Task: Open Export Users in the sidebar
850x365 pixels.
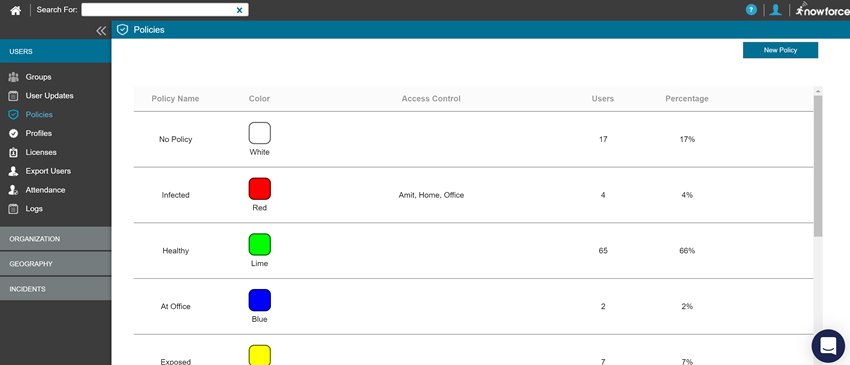Action: click(x=48, y=171)
